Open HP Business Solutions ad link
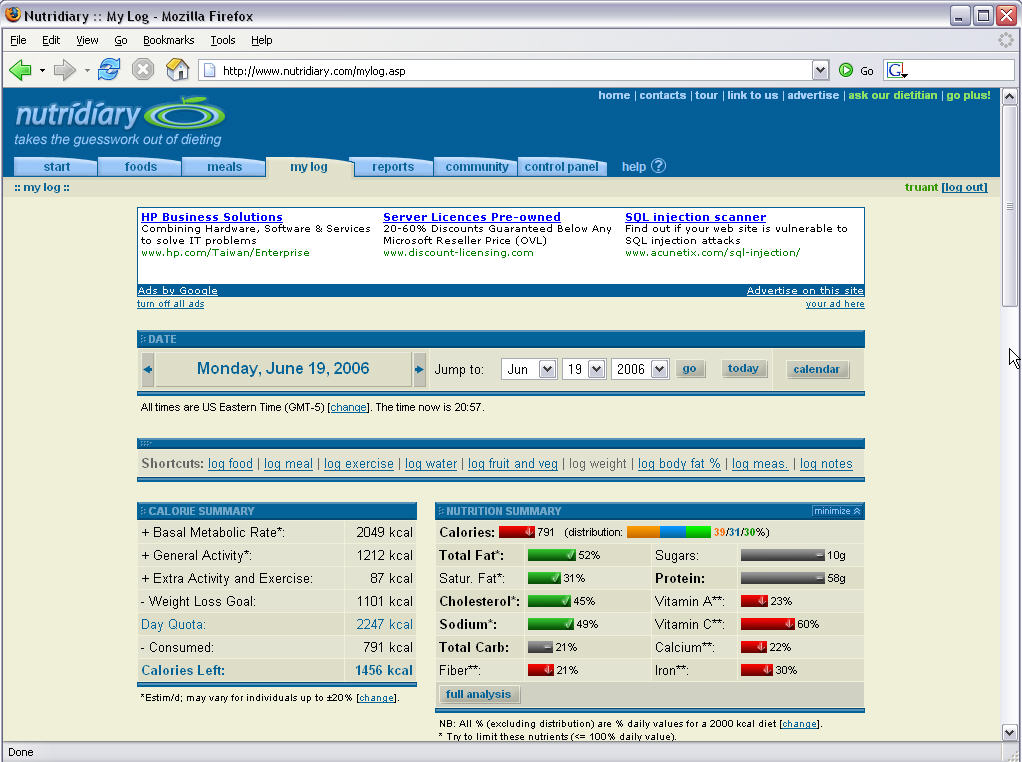This screenshot has height=762, width=1022. [212, 217]
